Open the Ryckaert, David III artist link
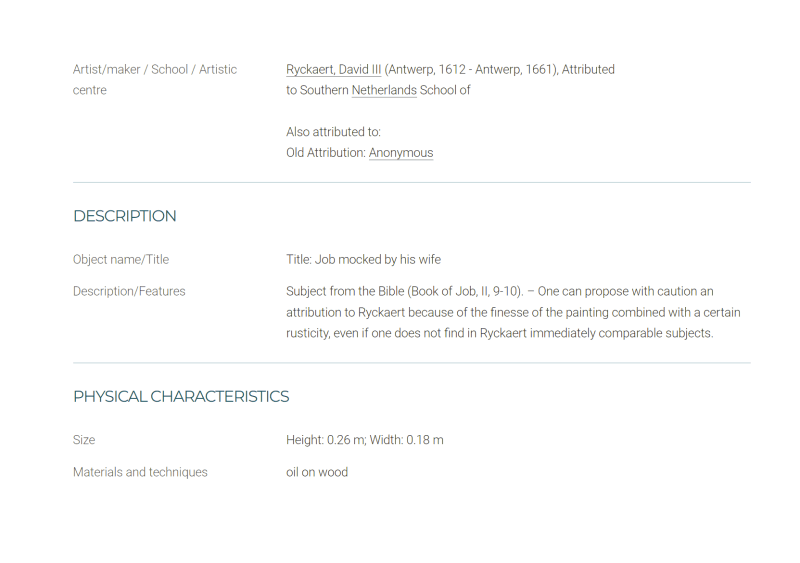 click(x=333, y=69)
